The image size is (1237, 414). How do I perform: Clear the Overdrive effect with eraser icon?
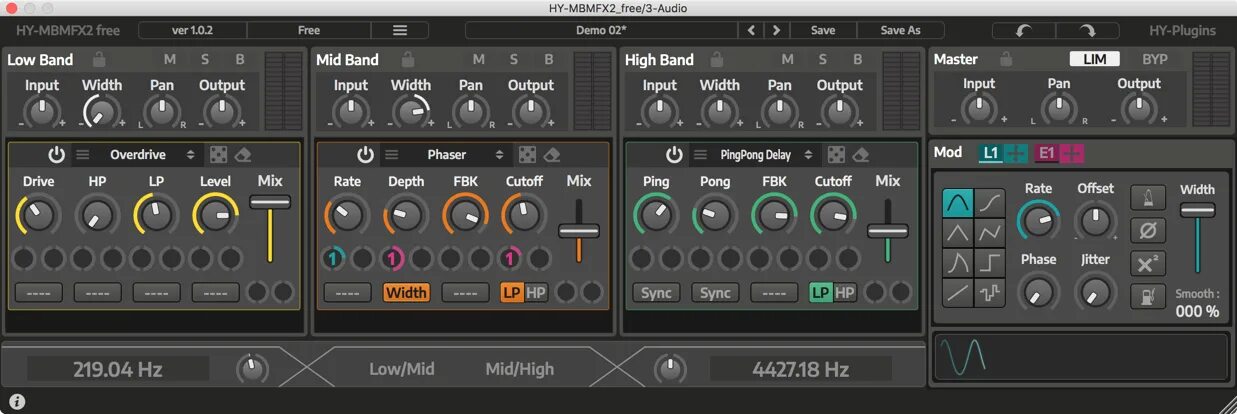click(x=243, y=155)
